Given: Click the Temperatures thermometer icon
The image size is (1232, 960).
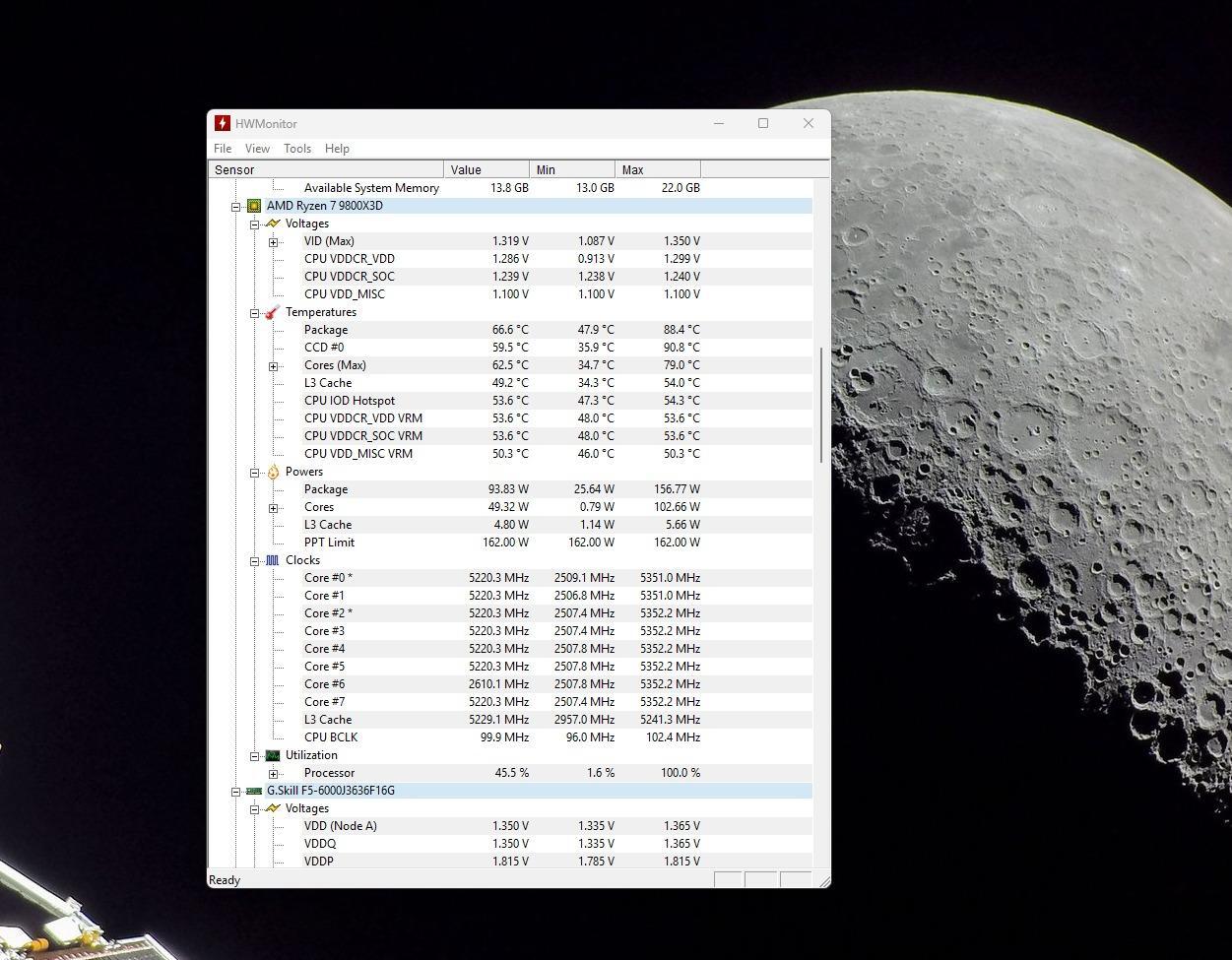Looking at the screenshot, I should 273,312.
